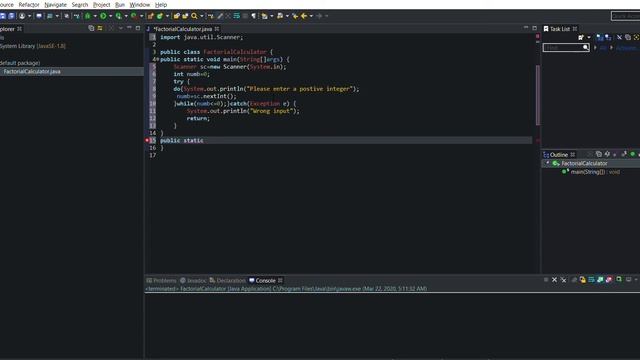Click the New Java Package icon
This screenshot has width=640, height=360.
click(151, 16)
